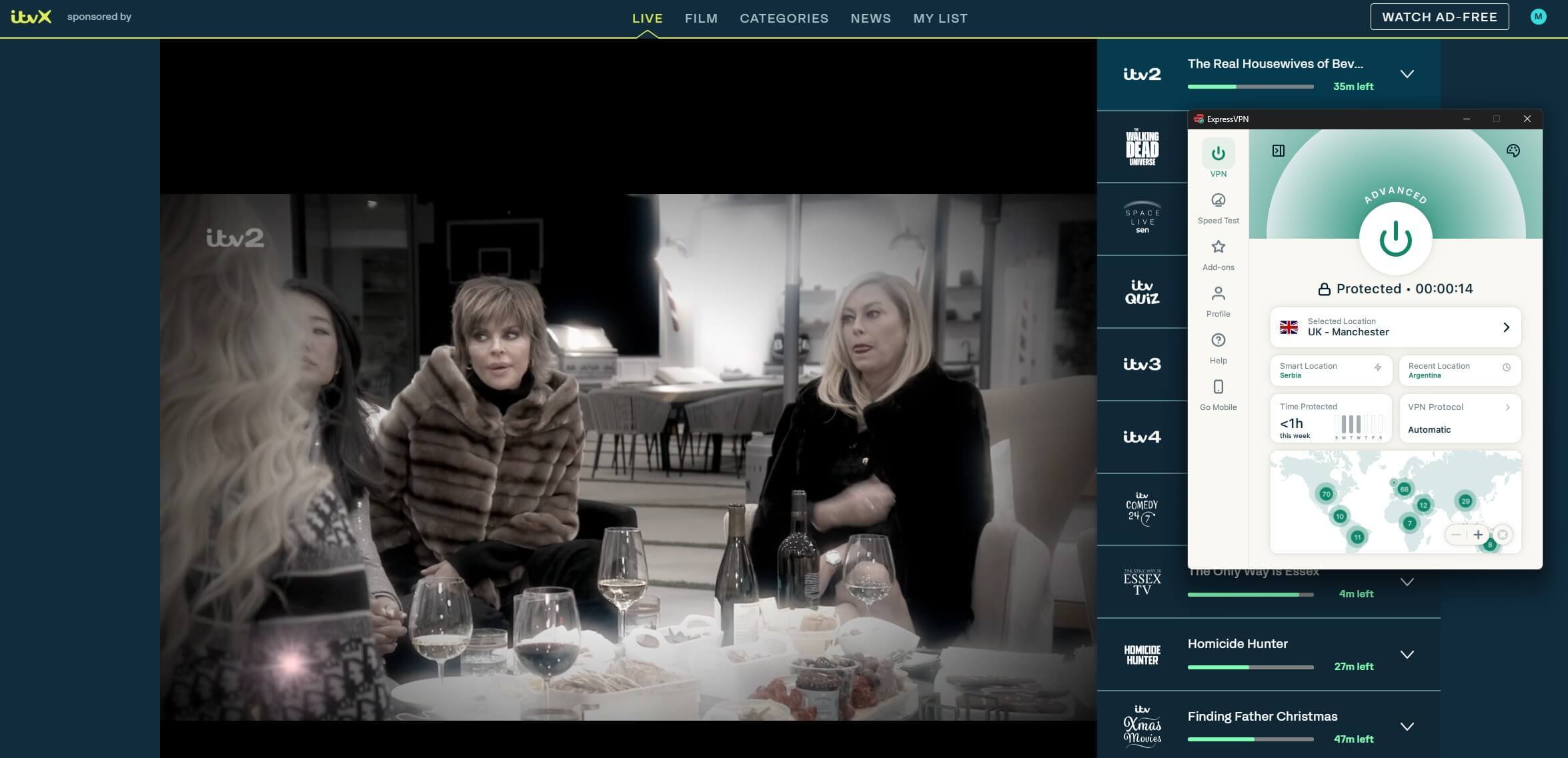Click the WATCH AD-FREE button
This screenshot has height=758, width=1568.
coord(1439,17)
